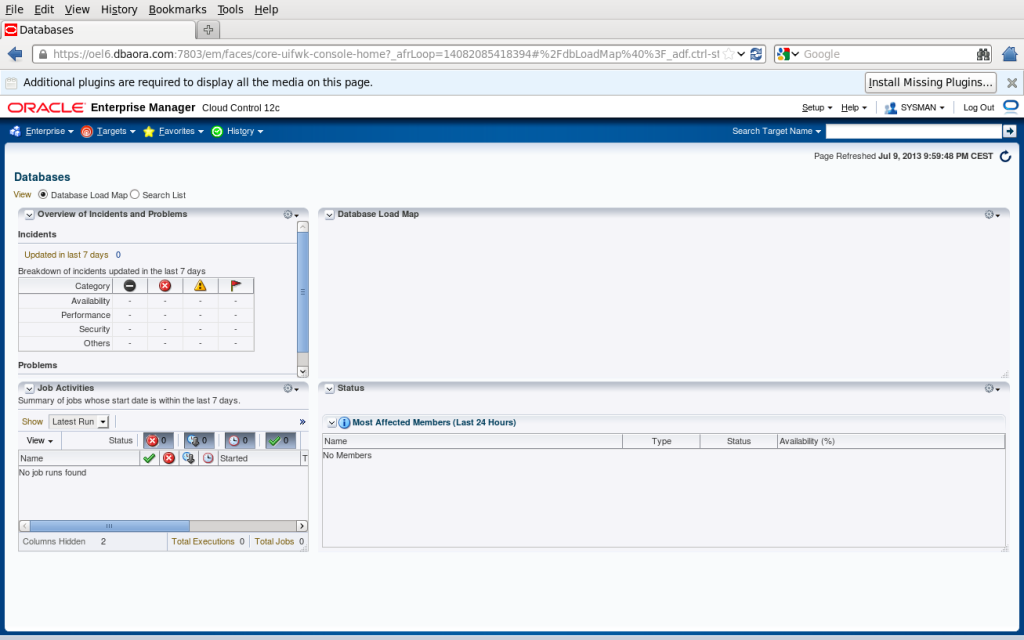Screen dimensions: 1024x640
Task: Collapse the Database Load Map panel
Action: click(330, 215)
